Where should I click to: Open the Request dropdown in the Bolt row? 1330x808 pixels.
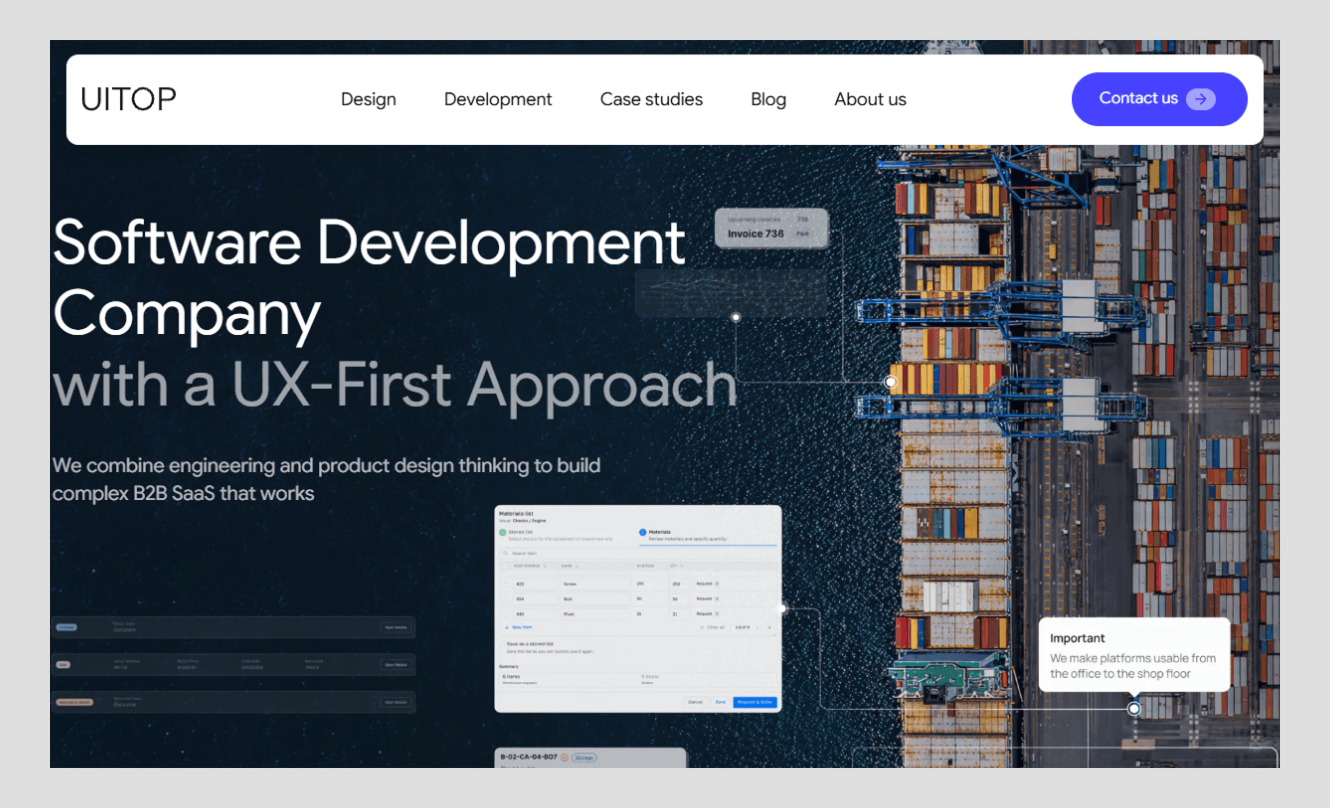click(x=708, y=598)
